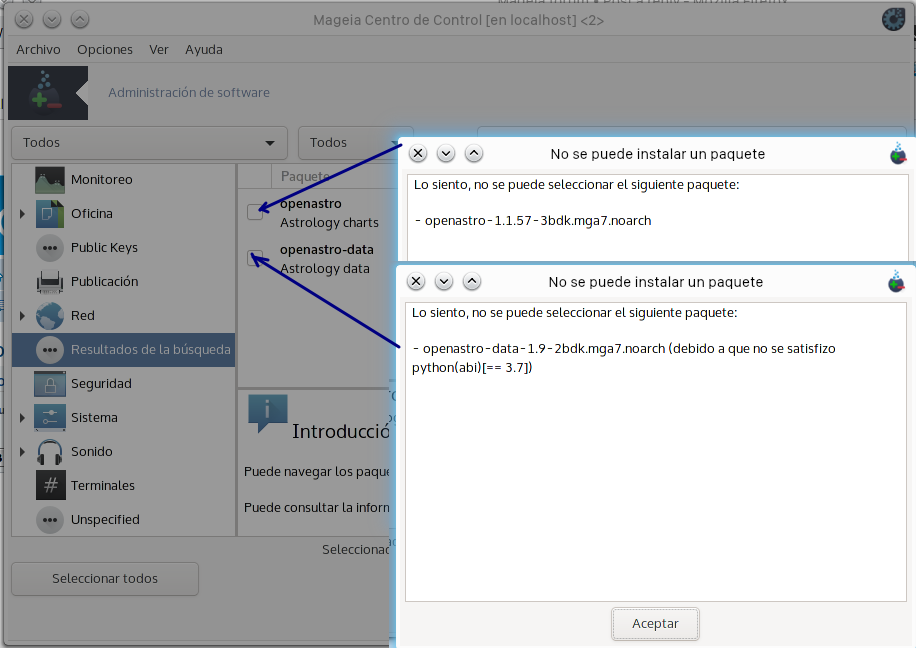
Task: Select the Terminales category label
Action: click(103, 486)
